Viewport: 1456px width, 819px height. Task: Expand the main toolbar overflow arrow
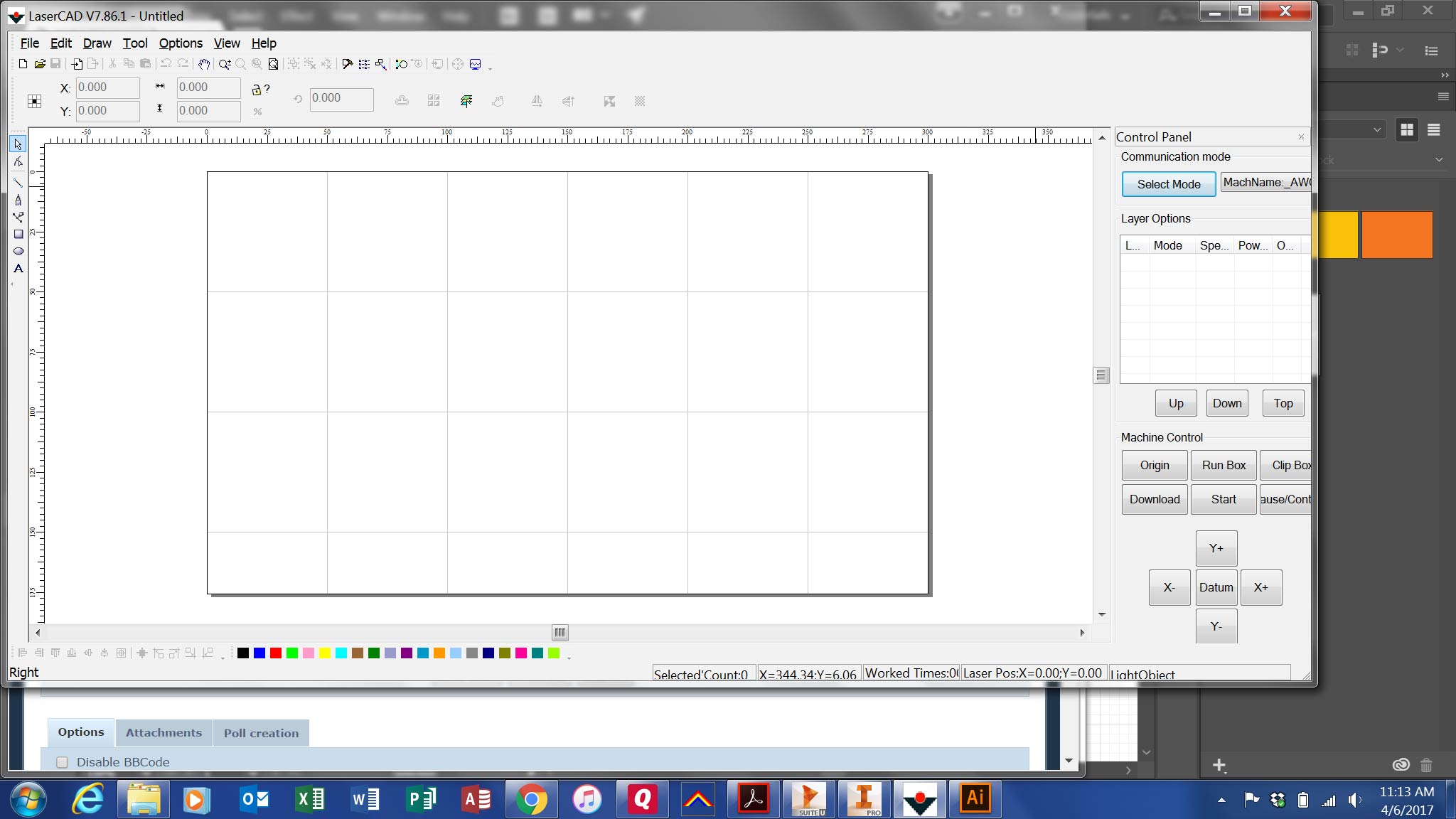tap(491, 68)
